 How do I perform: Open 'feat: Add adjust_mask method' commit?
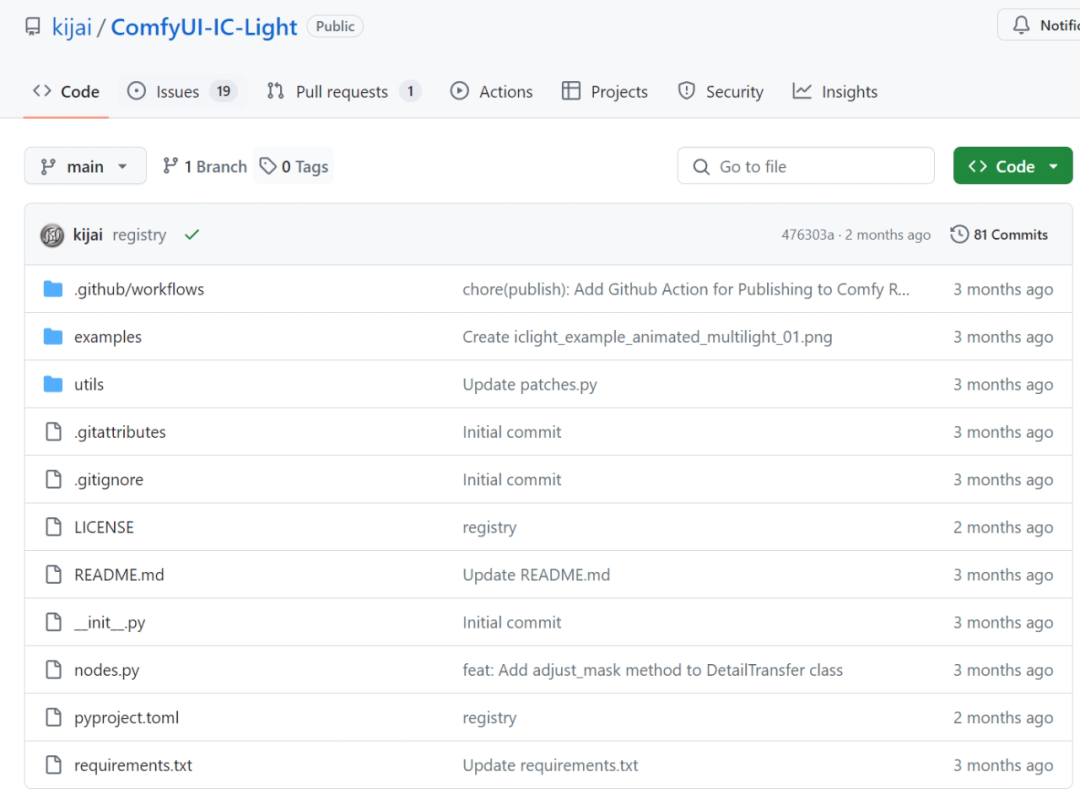click(x=652, y=670)
